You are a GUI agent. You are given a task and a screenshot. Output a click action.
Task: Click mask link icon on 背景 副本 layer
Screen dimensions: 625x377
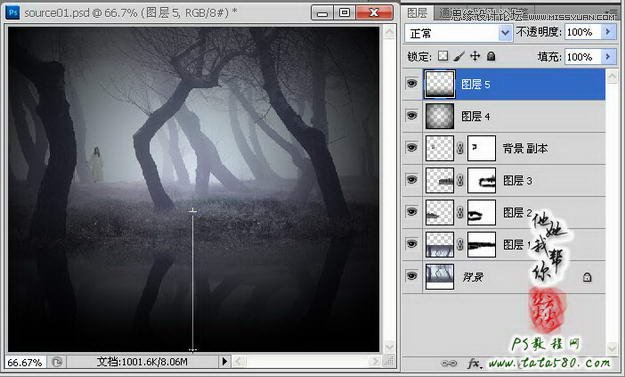click(460, 148)
